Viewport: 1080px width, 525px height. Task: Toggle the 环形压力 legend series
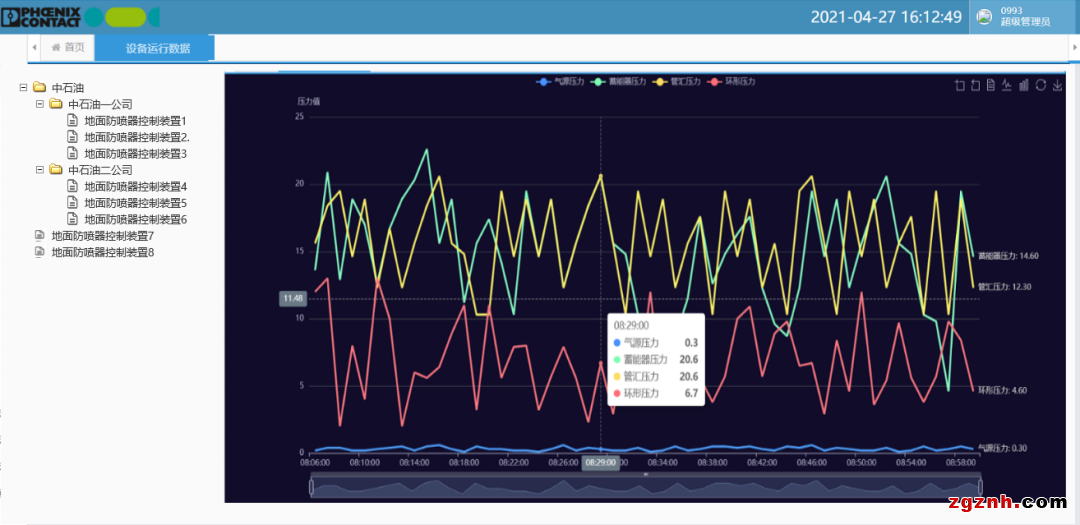coord(731,82)
